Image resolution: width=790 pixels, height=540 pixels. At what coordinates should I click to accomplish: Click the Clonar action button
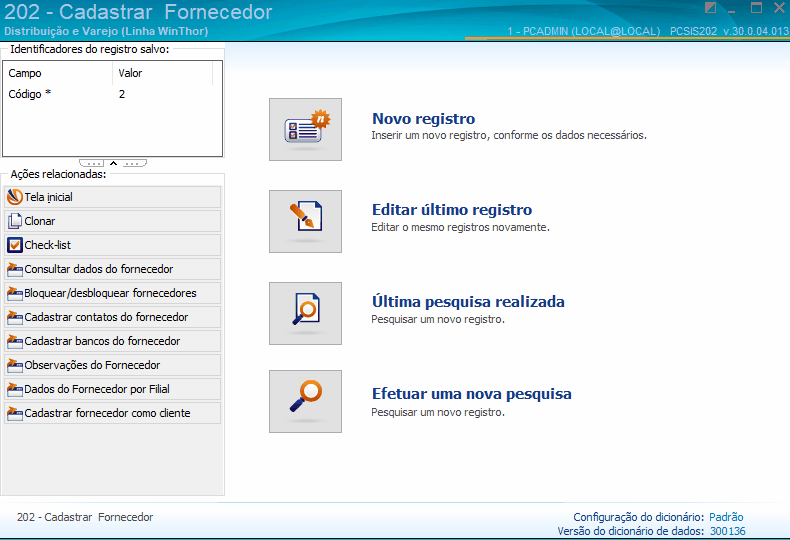(x=113, y=221)
